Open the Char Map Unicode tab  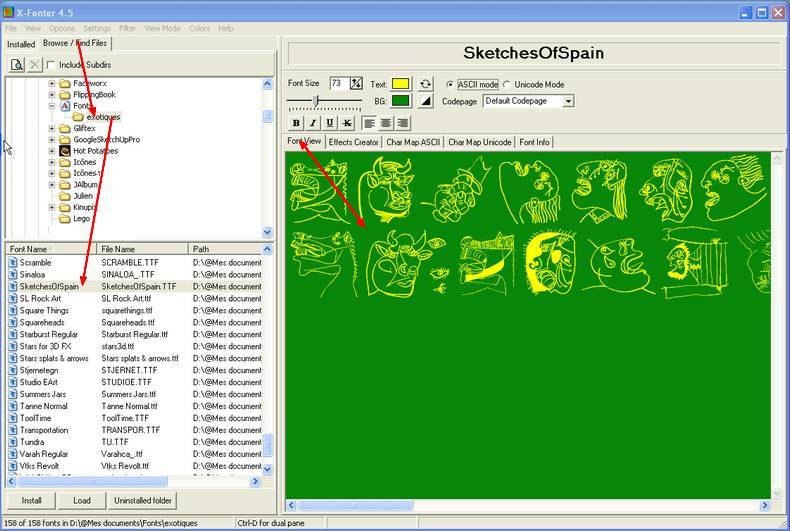(480, 143)
